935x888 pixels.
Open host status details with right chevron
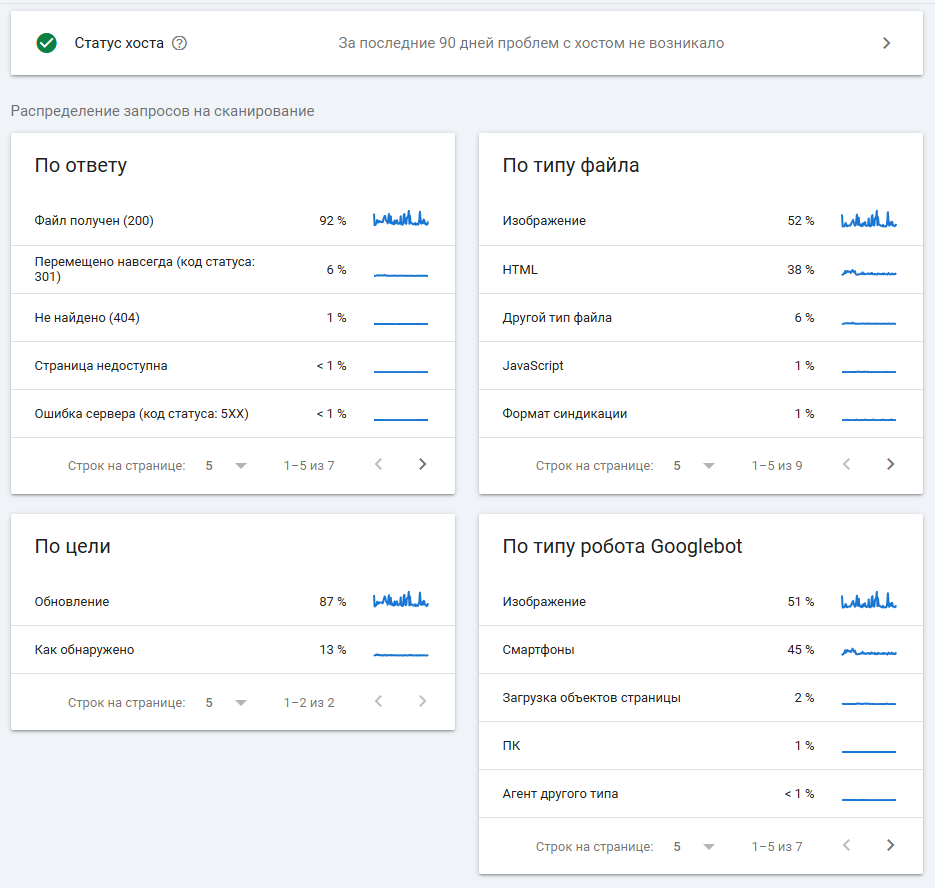point(886,43)
